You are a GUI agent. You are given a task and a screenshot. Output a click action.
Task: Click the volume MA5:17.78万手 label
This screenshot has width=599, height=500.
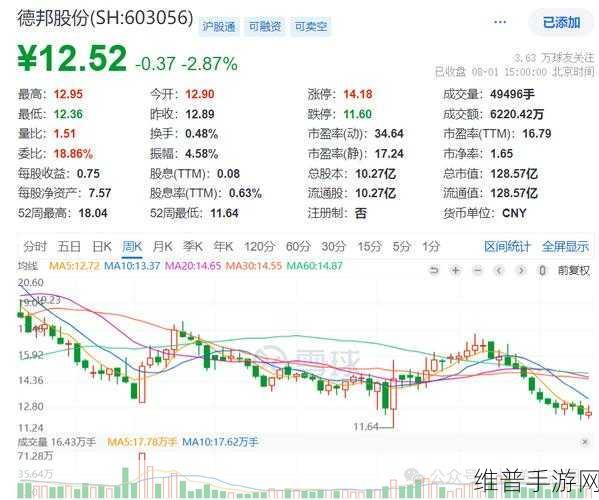point(142,442)
